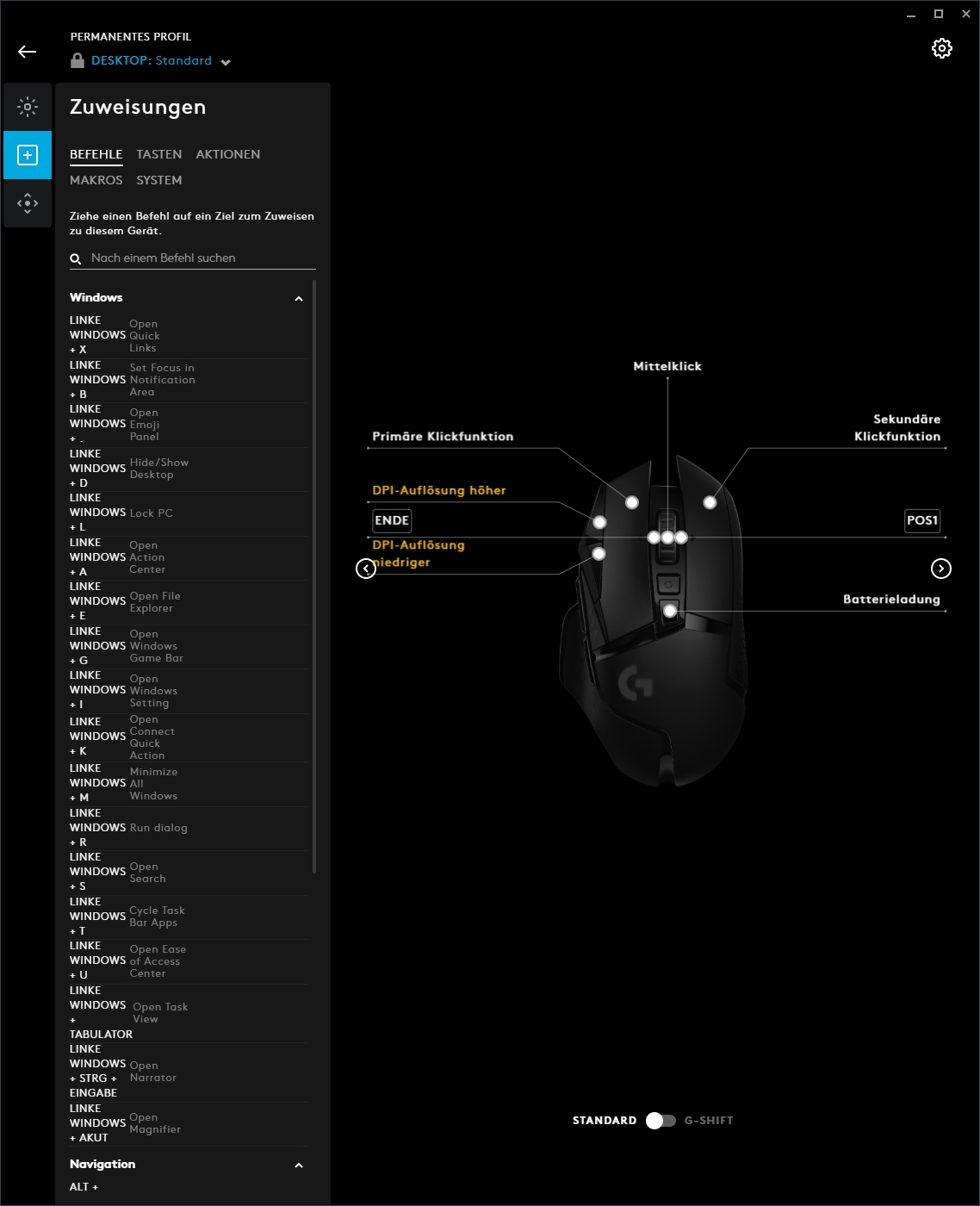Open the LIGHTSYNC lighting sidebar tab
This screenshot has height=1206, width=980.
point(28,107)
